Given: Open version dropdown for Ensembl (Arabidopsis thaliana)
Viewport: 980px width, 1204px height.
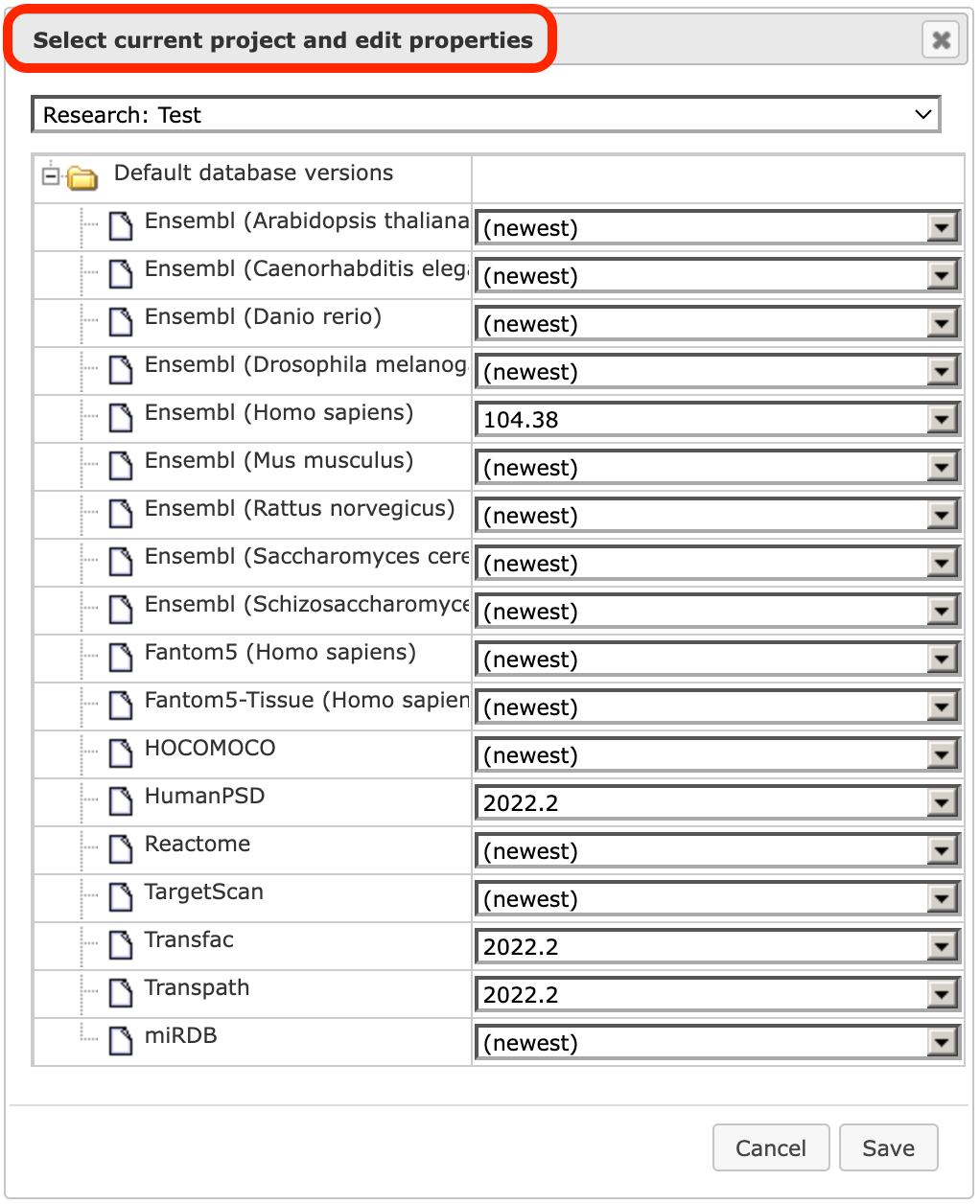Looking at the screenshot, I should point(718,227).
